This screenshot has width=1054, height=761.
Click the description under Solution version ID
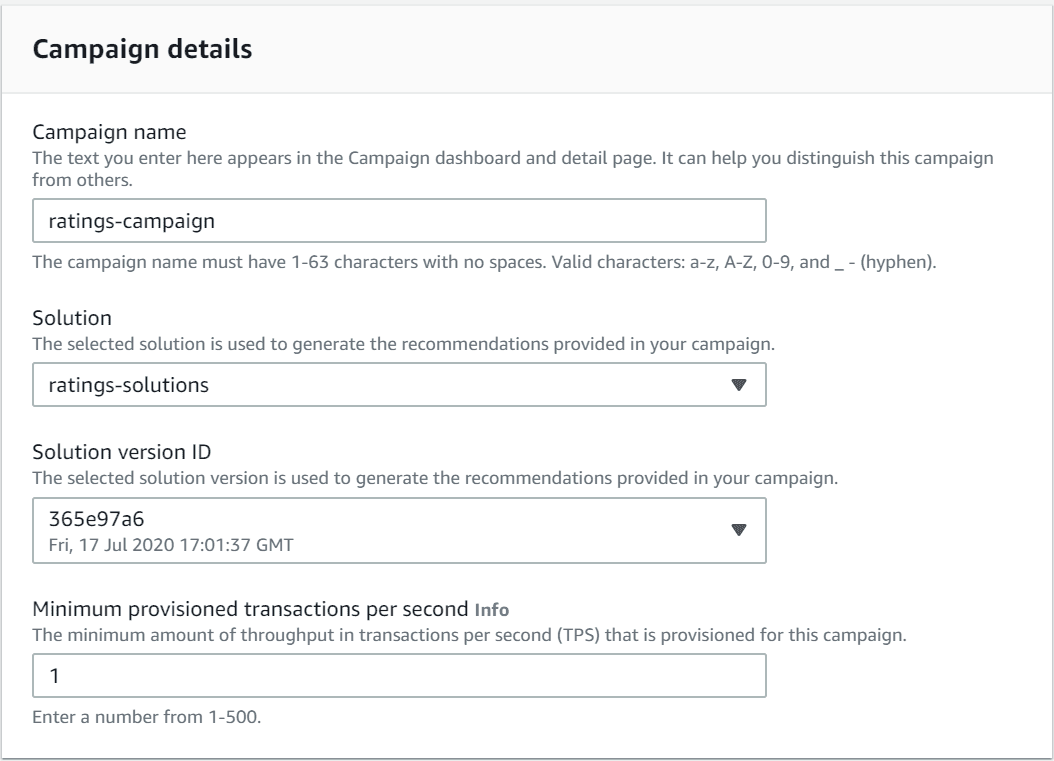[435, 478]
